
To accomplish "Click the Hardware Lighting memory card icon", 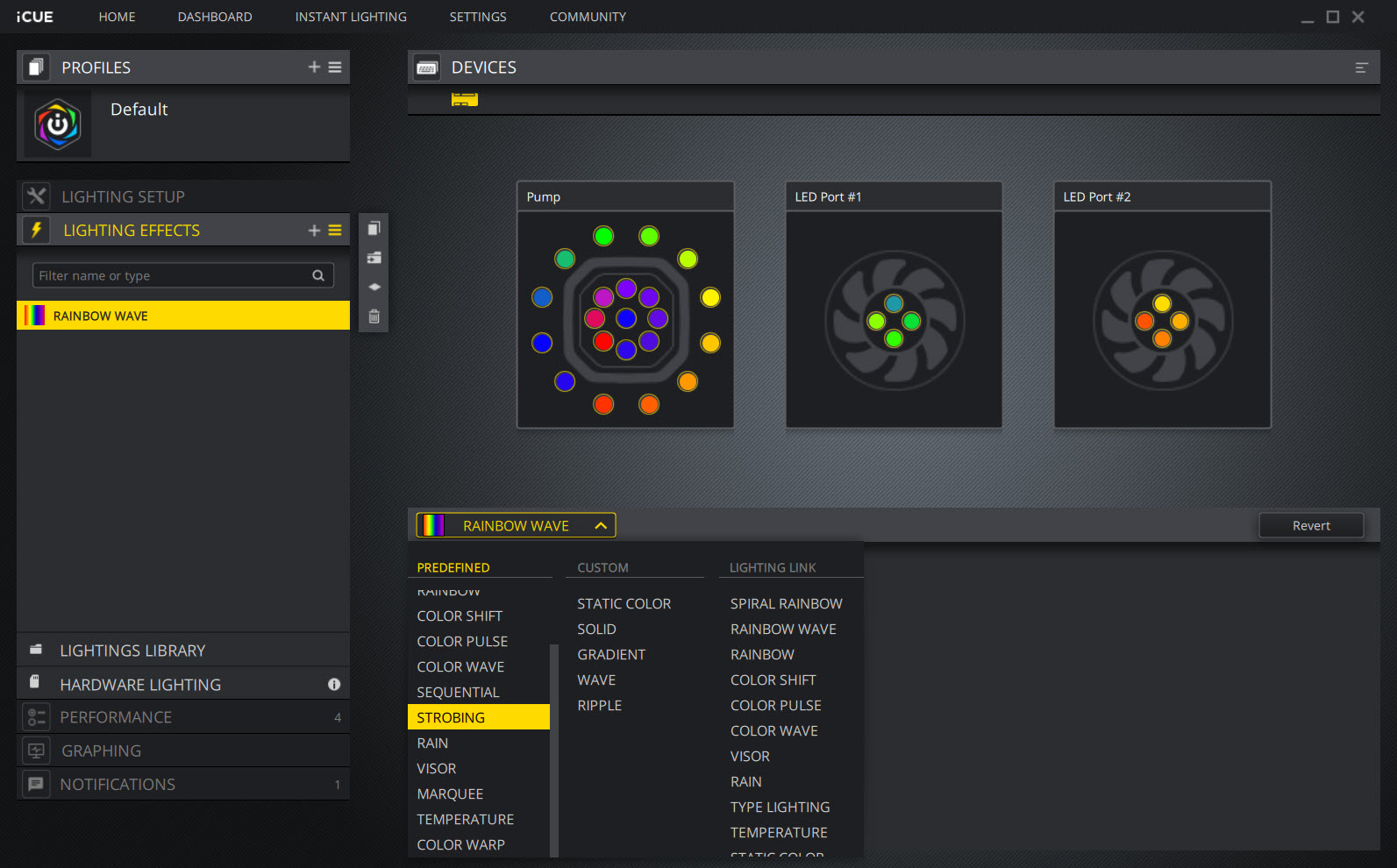I will pos(35,681).
